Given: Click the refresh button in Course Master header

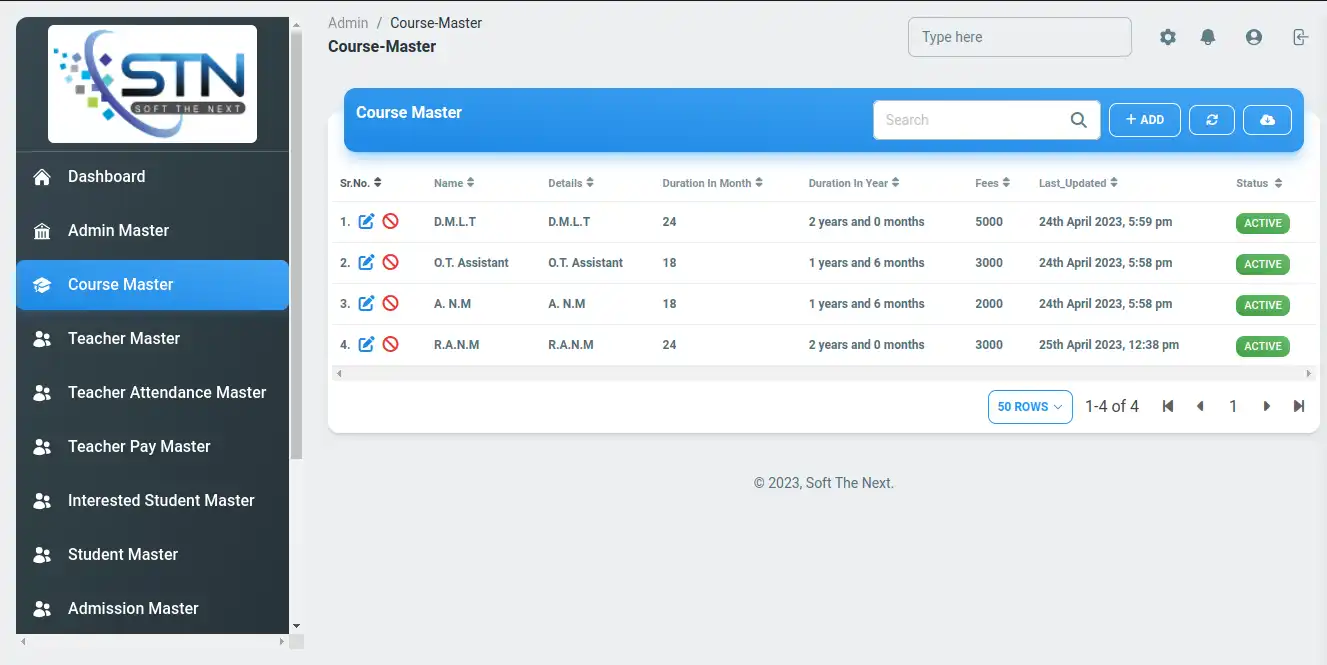Looking at the screenshot, I should 1211,120.
